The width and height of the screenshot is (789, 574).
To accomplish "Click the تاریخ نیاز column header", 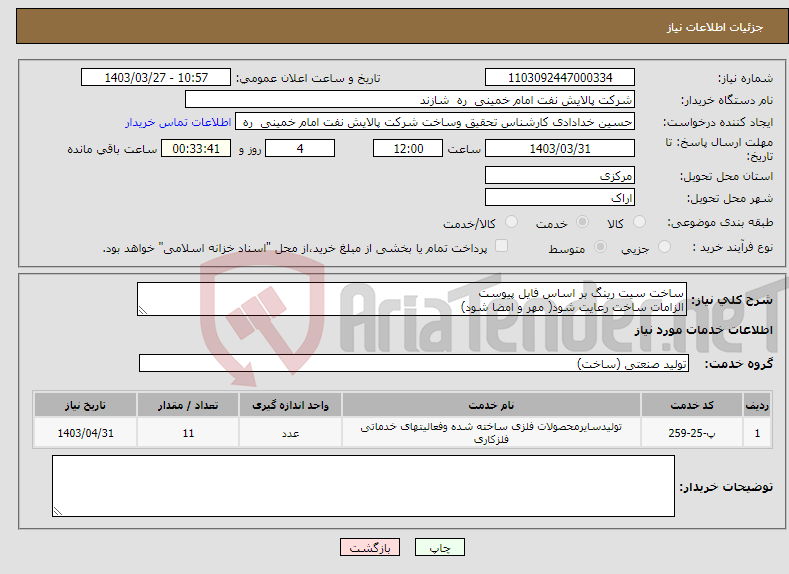I will [86, 405].
